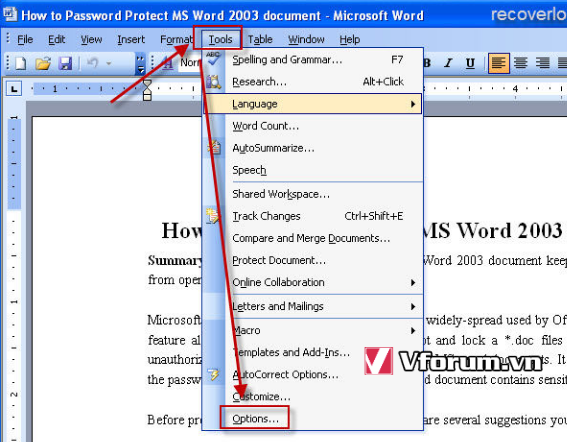Open the Help menu
The image size is (567, 442).
349,39
